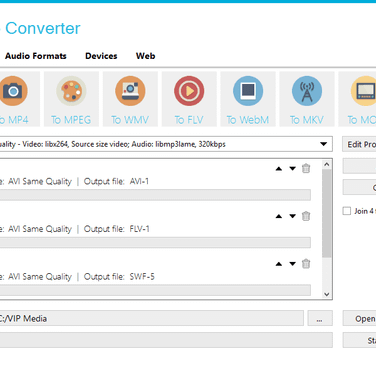Click the file list scroll down arrow
376x376 pixels.
(x=327, y=294)
